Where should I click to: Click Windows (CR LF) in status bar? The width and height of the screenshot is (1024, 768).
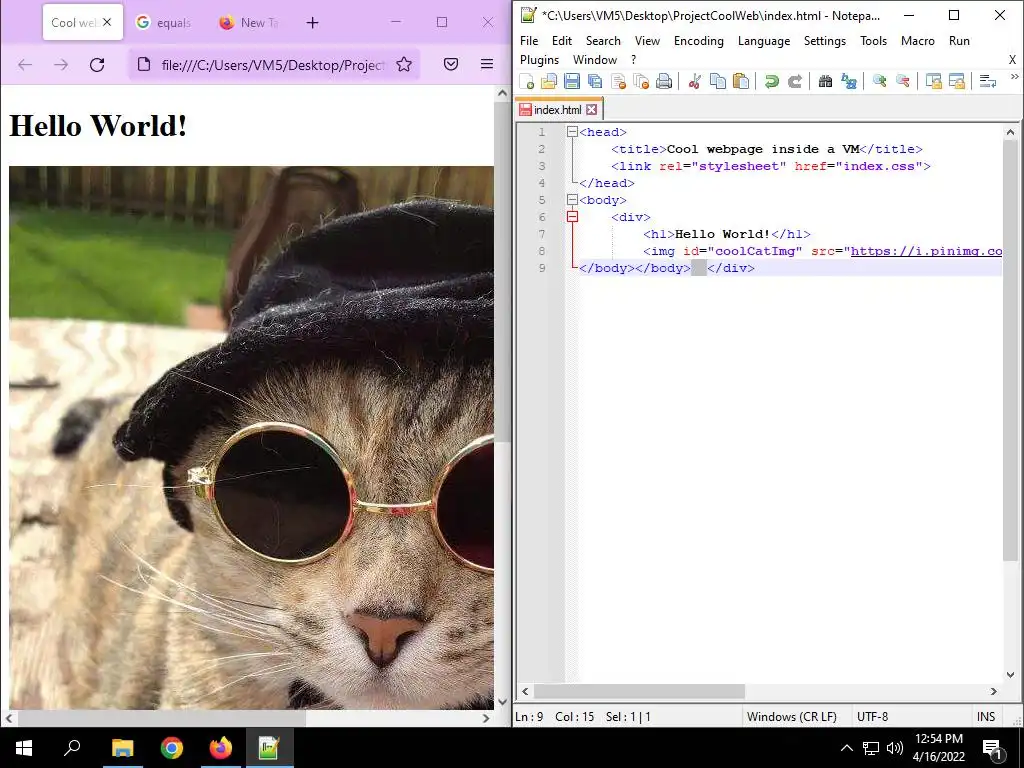[792, 716]
